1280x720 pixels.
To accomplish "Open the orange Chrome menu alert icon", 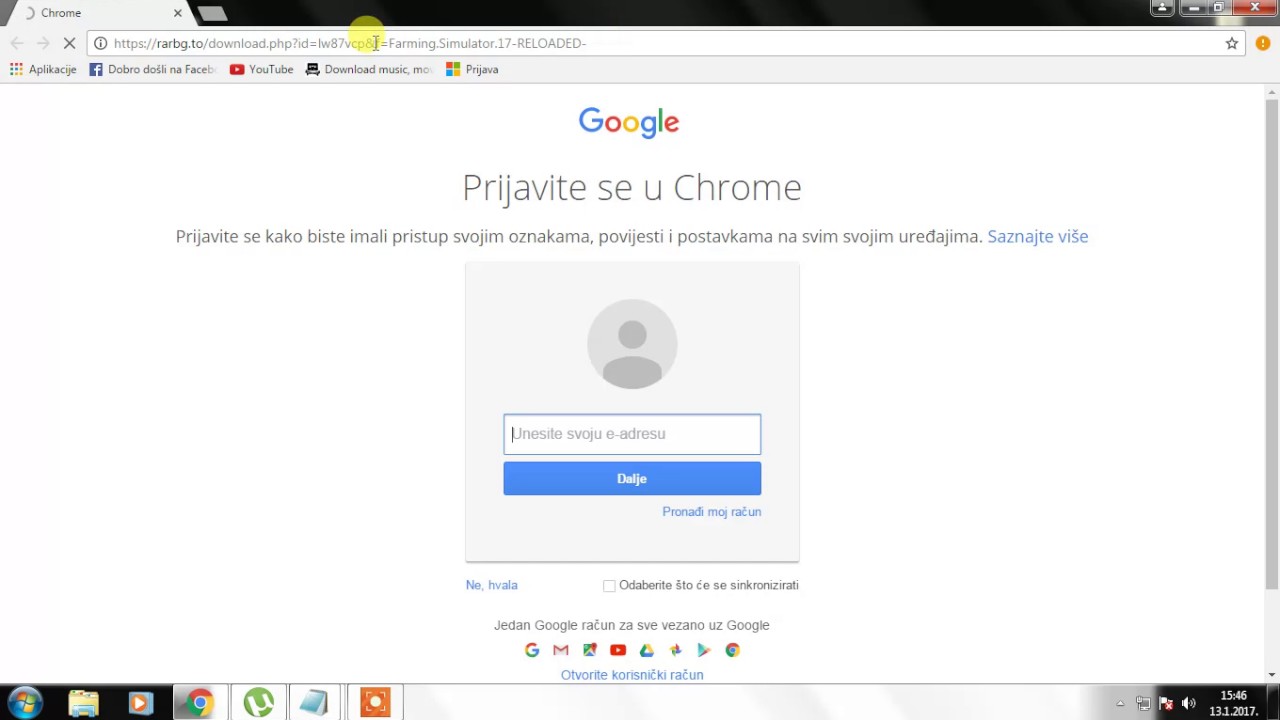I will 1262,43.
